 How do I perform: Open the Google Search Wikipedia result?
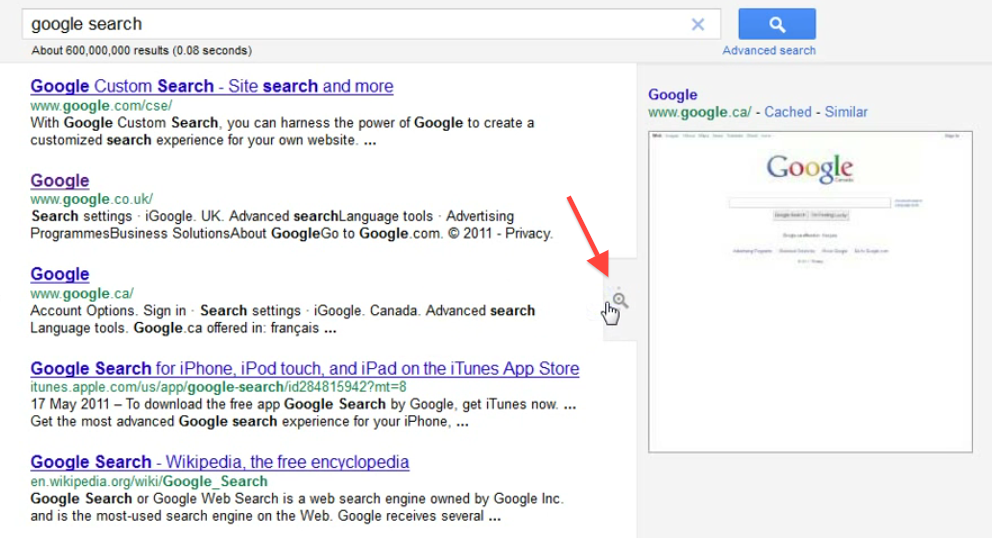(220, 462)
